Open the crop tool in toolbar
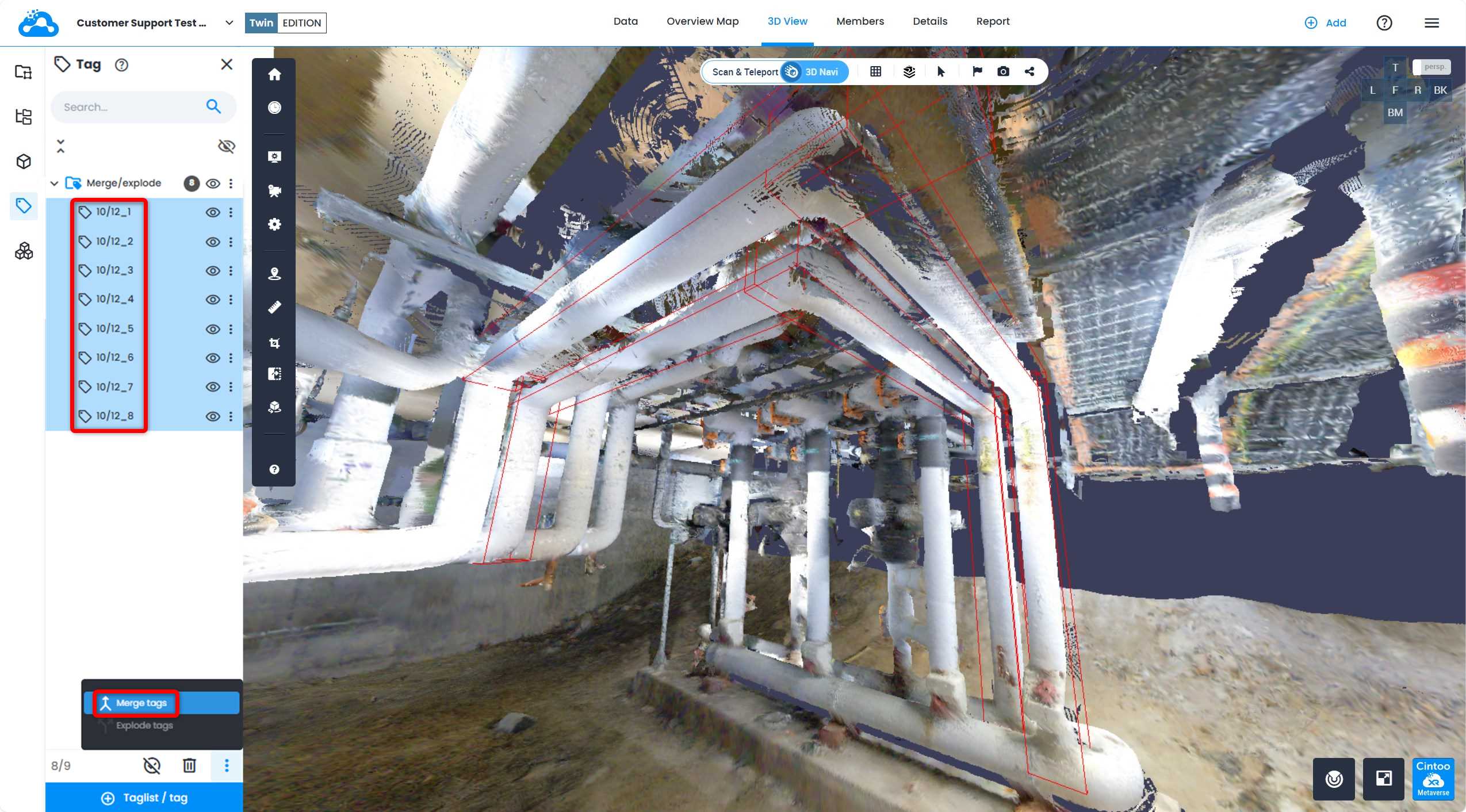Viewport: 1466px width, 812px height. click(x=274, y=343)
